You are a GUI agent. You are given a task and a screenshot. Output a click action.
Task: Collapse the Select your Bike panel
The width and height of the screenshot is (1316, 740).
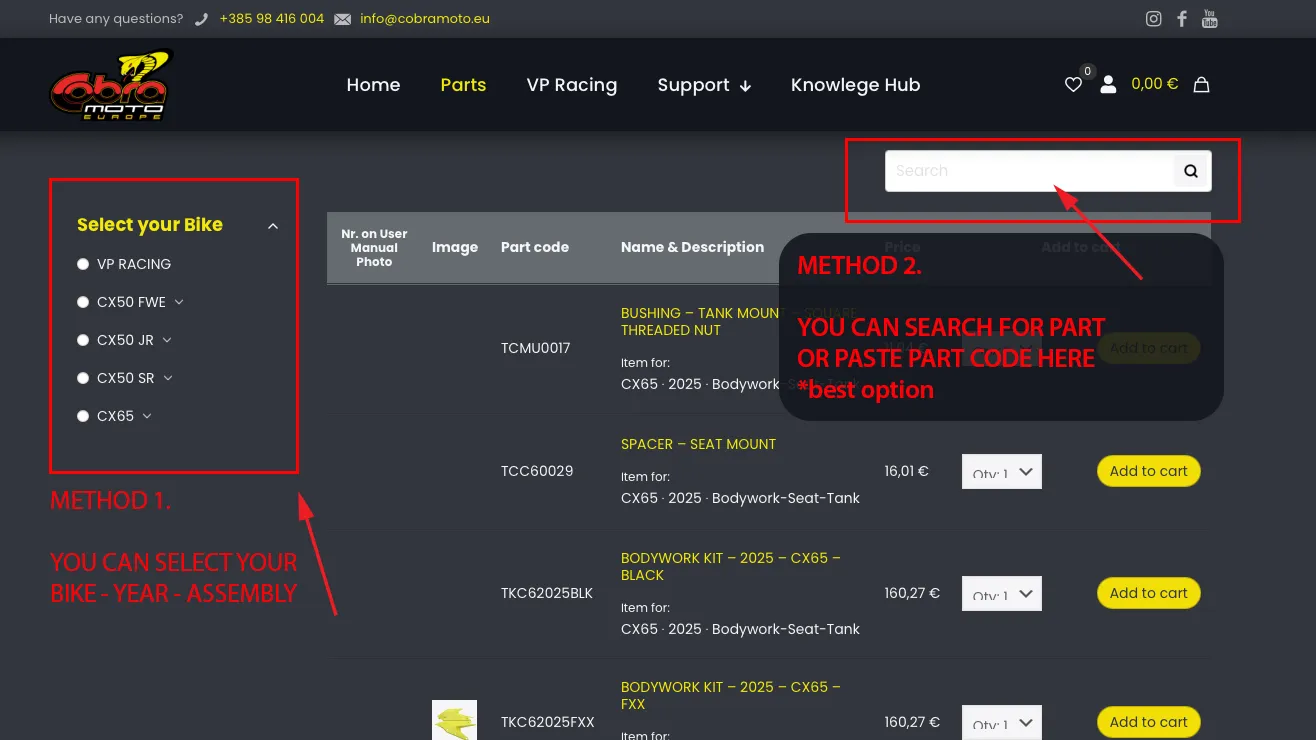pos(273,226)
